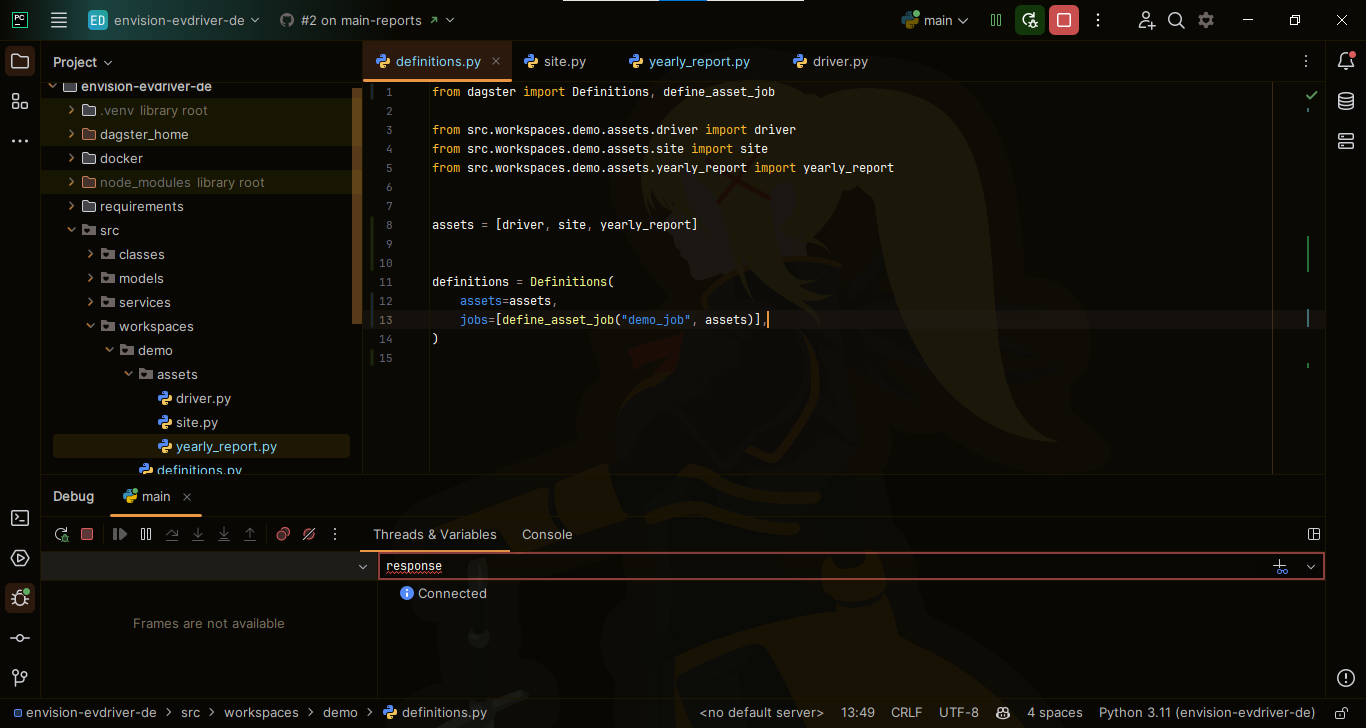Pause program in Debug panel toolbar
This screenshot has height=728, width=1366.
pos(146,535)
